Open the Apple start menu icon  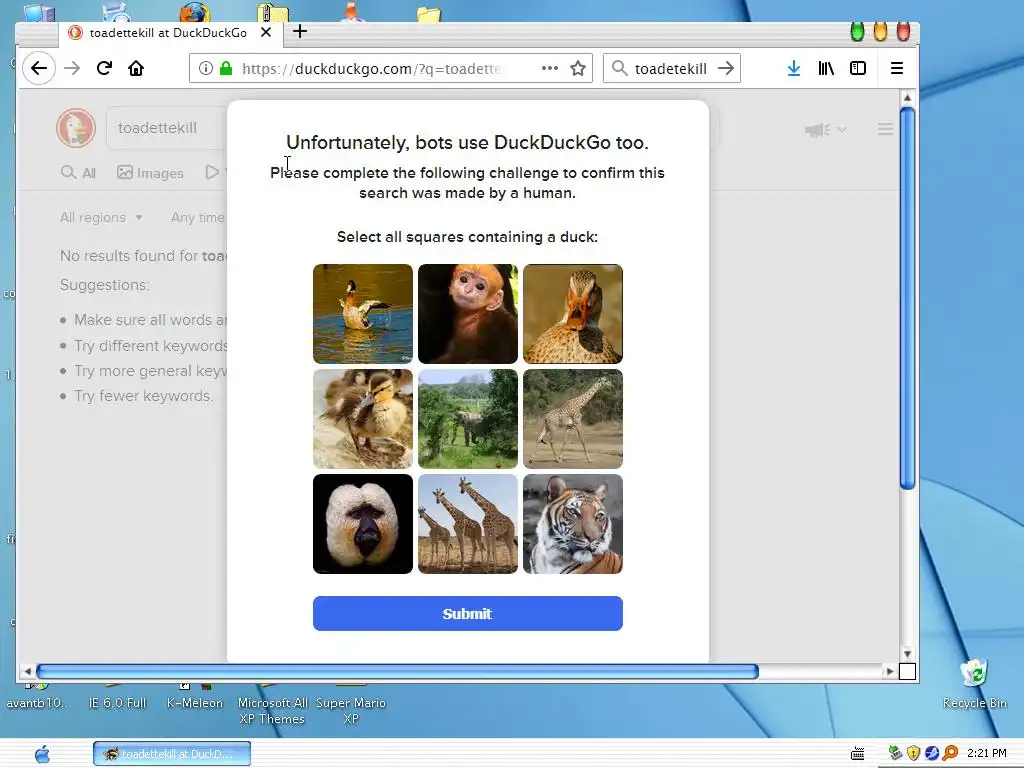[42, 754]
